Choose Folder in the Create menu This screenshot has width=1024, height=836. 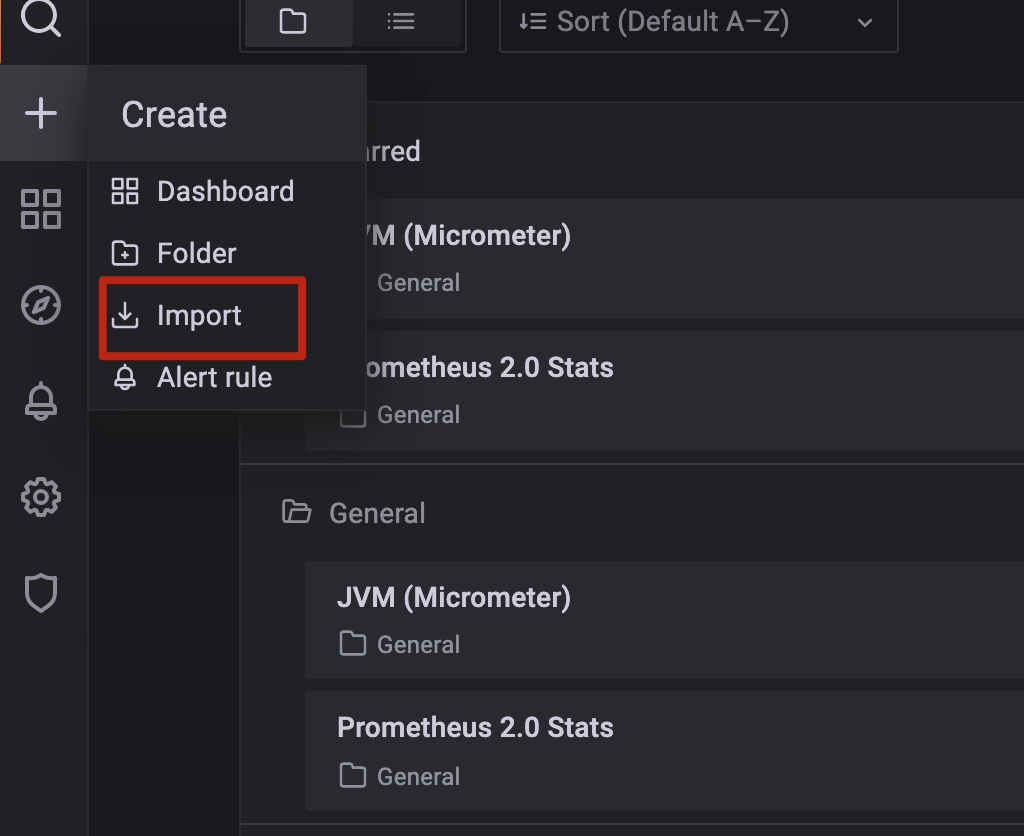[196, 253]
